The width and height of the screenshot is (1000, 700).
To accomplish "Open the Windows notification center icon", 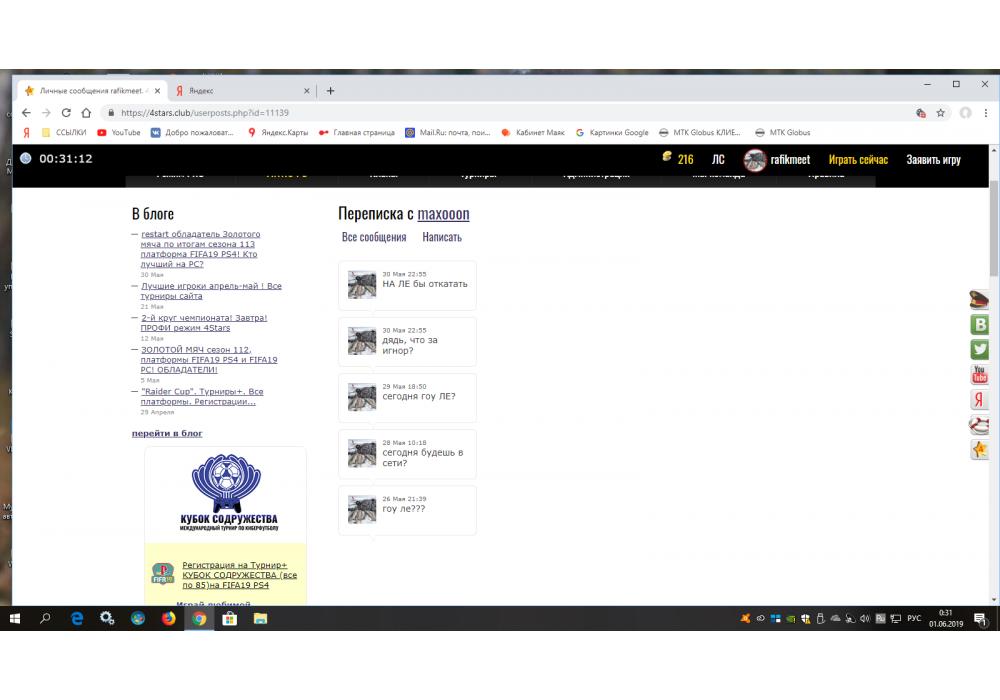I will click(x=980, y=618).
